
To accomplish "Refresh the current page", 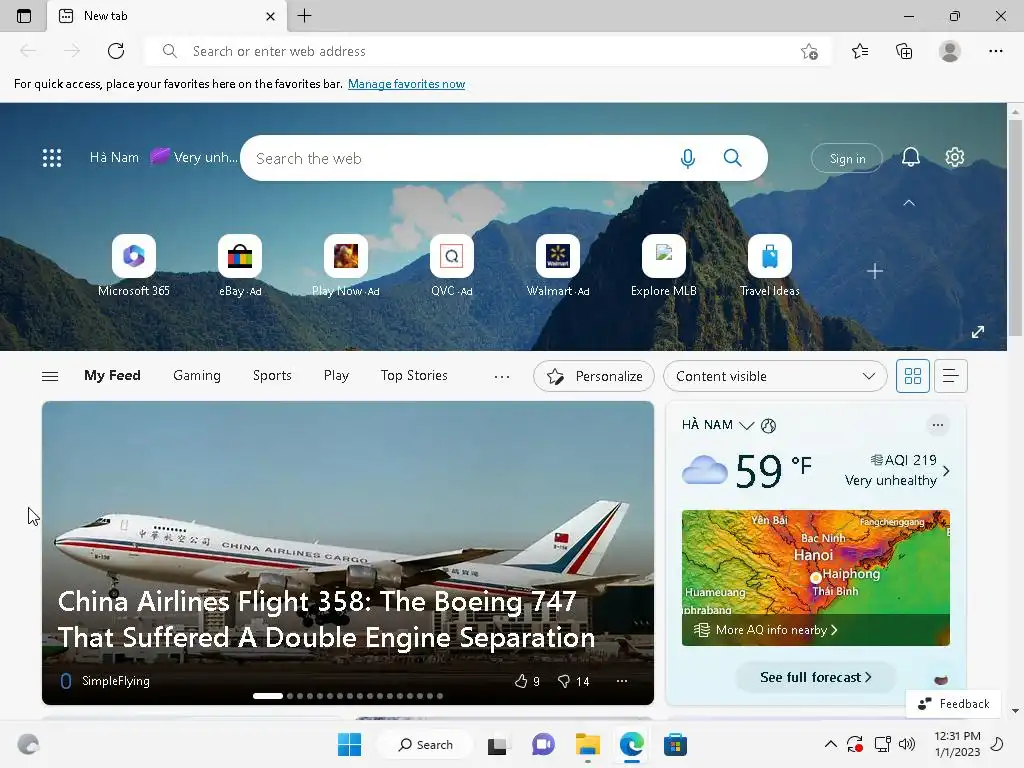I will (116, 51).
